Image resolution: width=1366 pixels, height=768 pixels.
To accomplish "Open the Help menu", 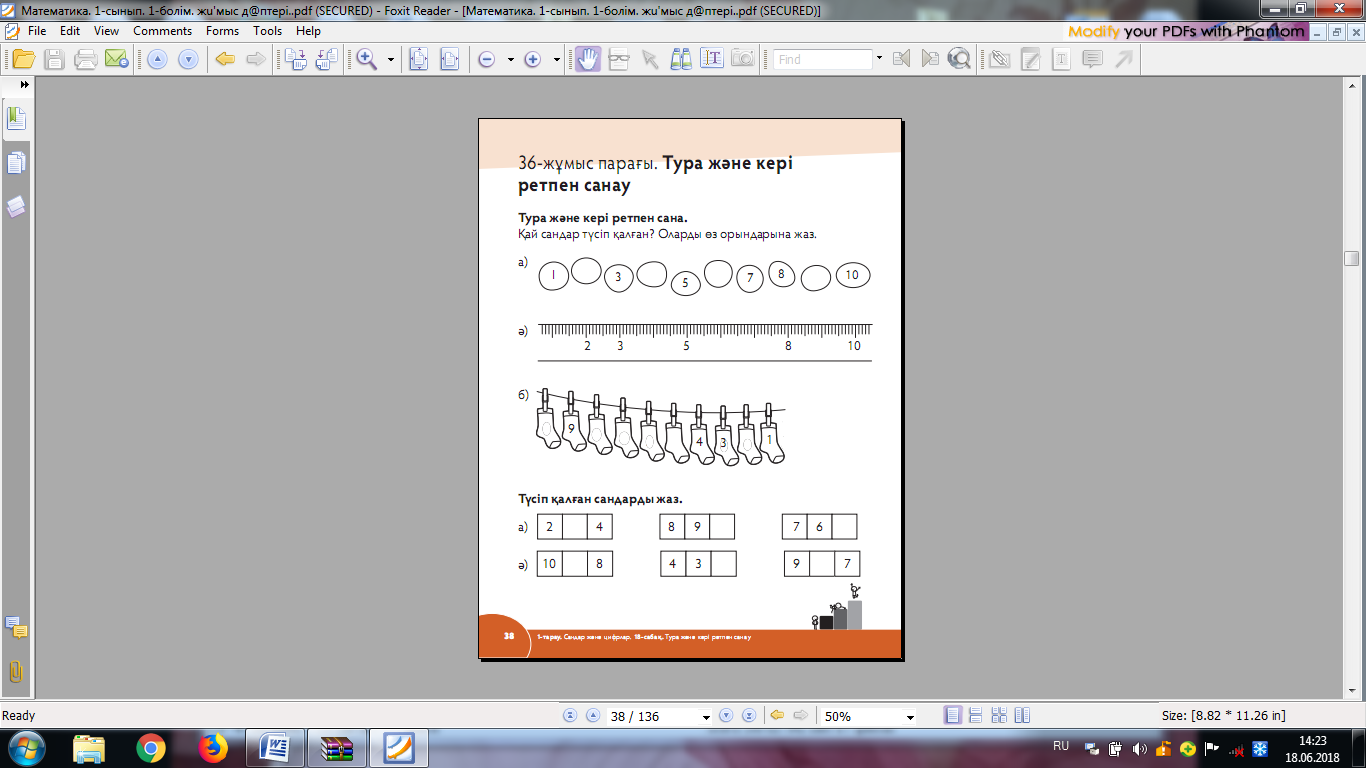I will click(x=308, y=31).
